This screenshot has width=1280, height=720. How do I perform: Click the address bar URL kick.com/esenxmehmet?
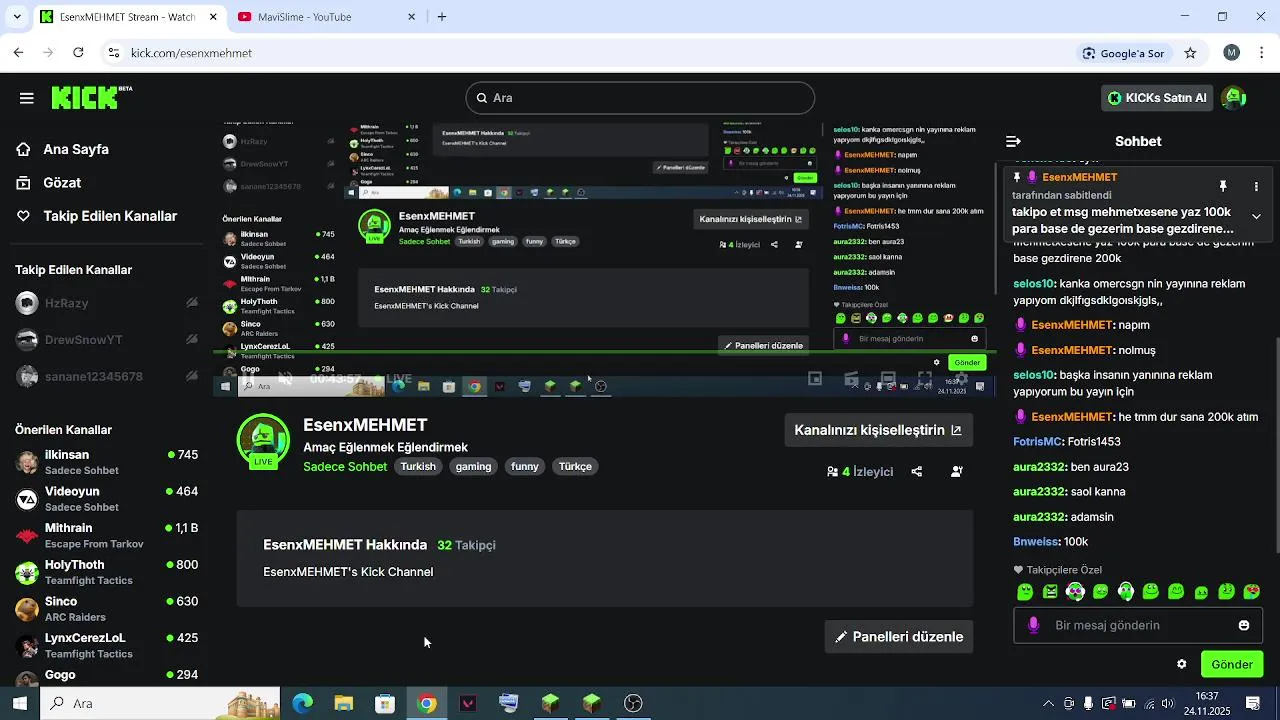pyautogui.click(x=191, y=53)
